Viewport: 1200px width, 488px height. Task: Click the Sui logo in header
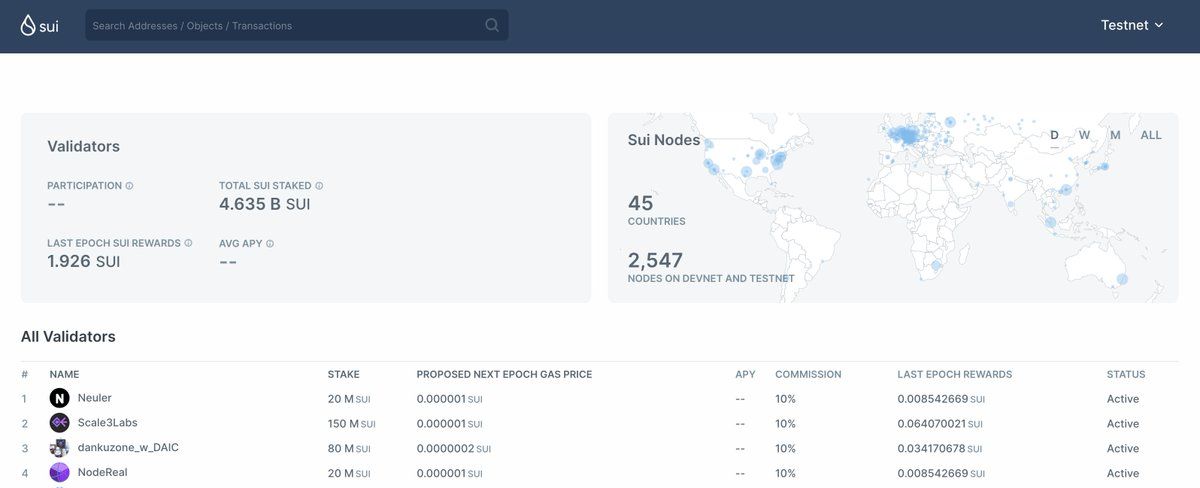point(40,25)
